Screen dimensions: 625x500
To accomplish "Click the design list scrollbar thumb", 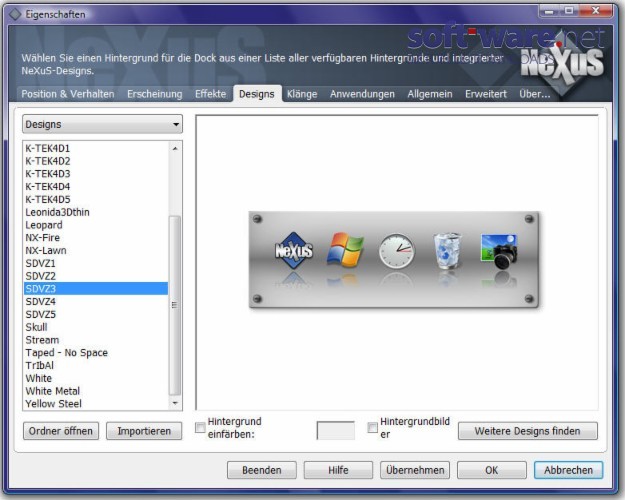I will click(x=175, y=305).
